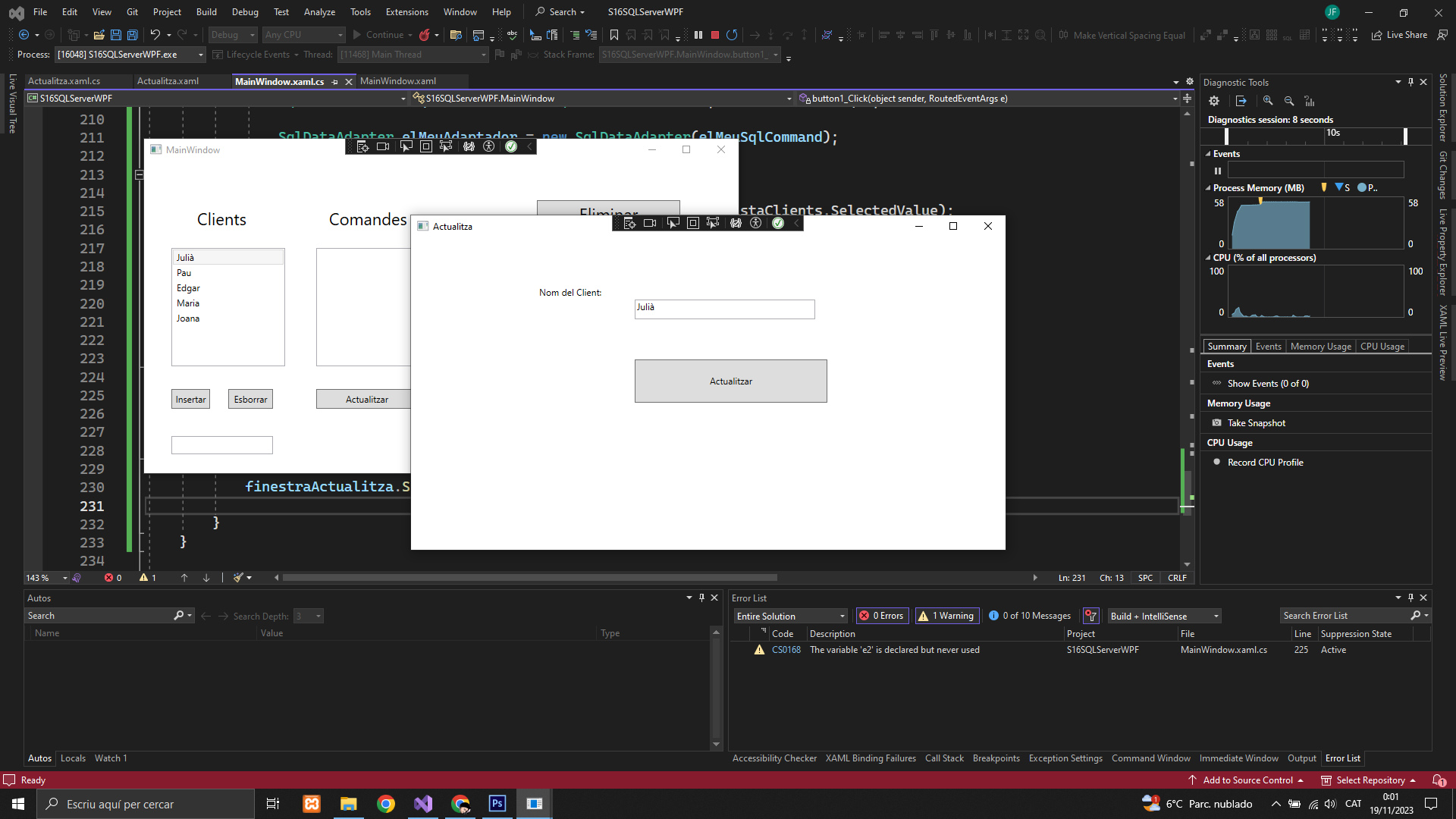Click the Restart debugging icon

click(x=732, y=35)
